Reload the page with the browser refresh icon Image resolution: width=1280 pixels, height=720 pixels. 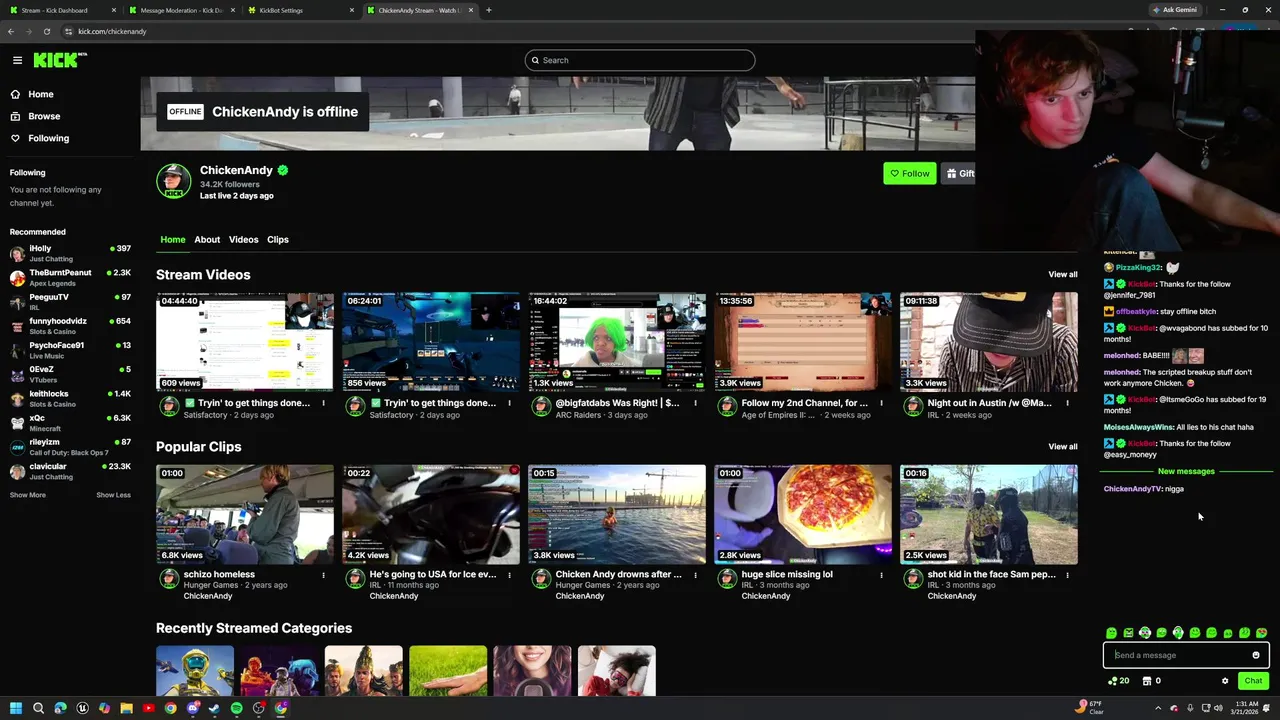pyautogui.click(x=46, y=31)
